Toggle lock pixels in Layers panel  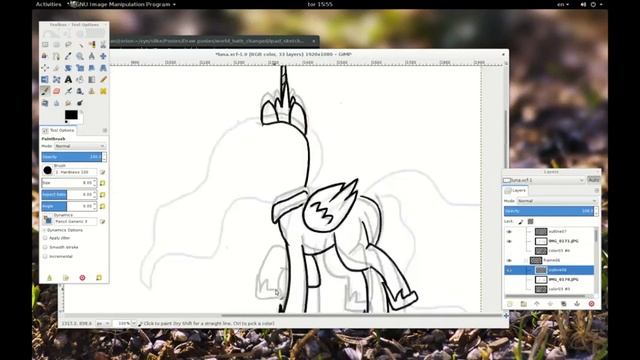(x=521, y=222)
